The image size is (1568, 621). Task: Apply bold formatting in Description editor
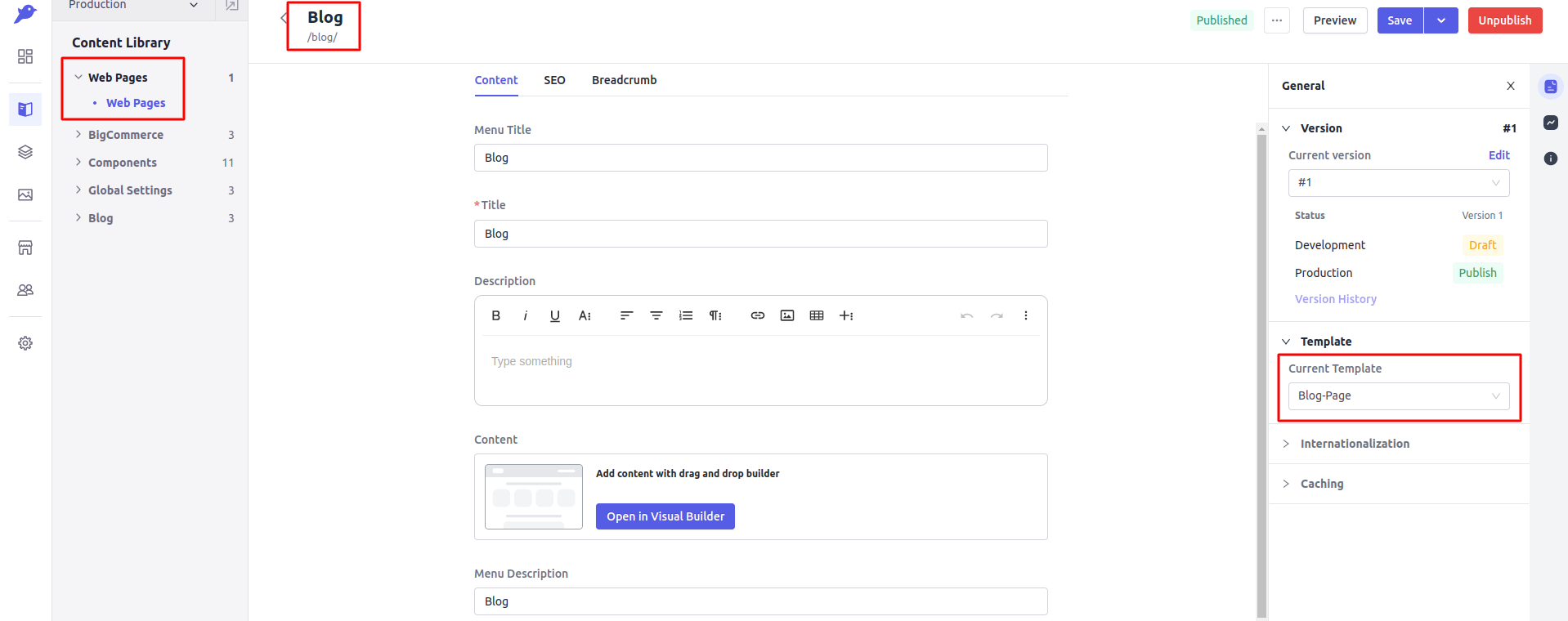click(x=495, y=315)
